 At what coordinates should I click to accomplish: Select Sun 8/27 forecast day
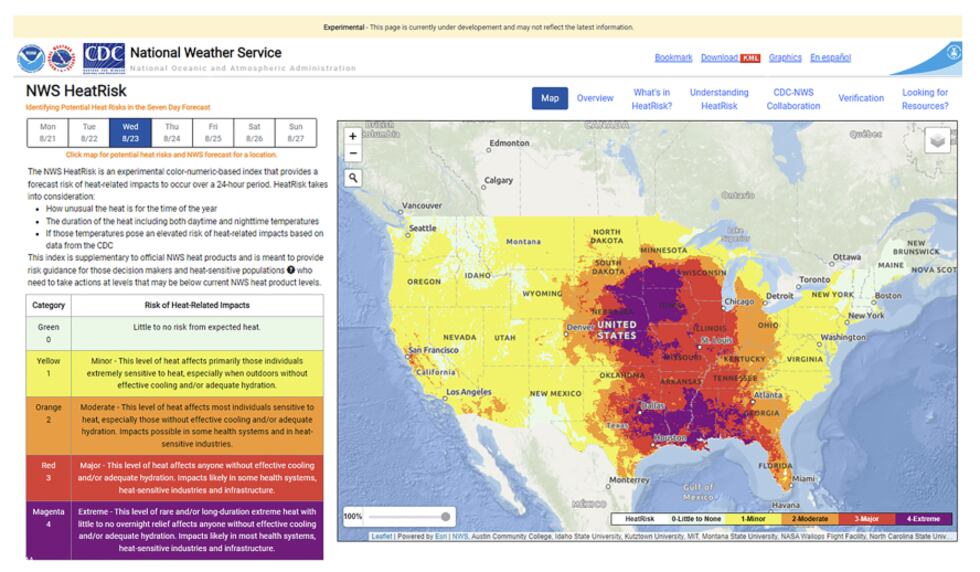click(296, 133)
